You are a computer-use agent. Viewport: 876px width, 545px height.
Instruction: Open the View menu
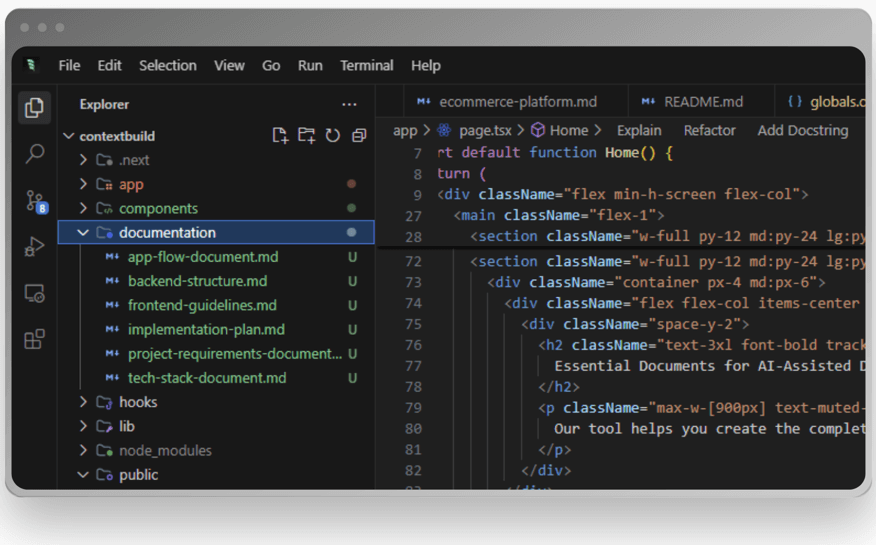click(x=229, y=65)
